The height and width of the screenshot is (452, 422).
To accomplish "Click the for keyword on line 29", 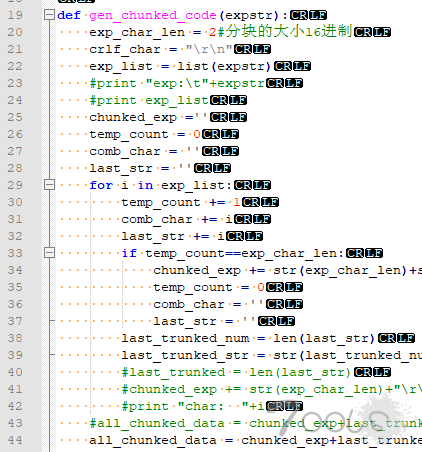I will click(x=101, y=185).
